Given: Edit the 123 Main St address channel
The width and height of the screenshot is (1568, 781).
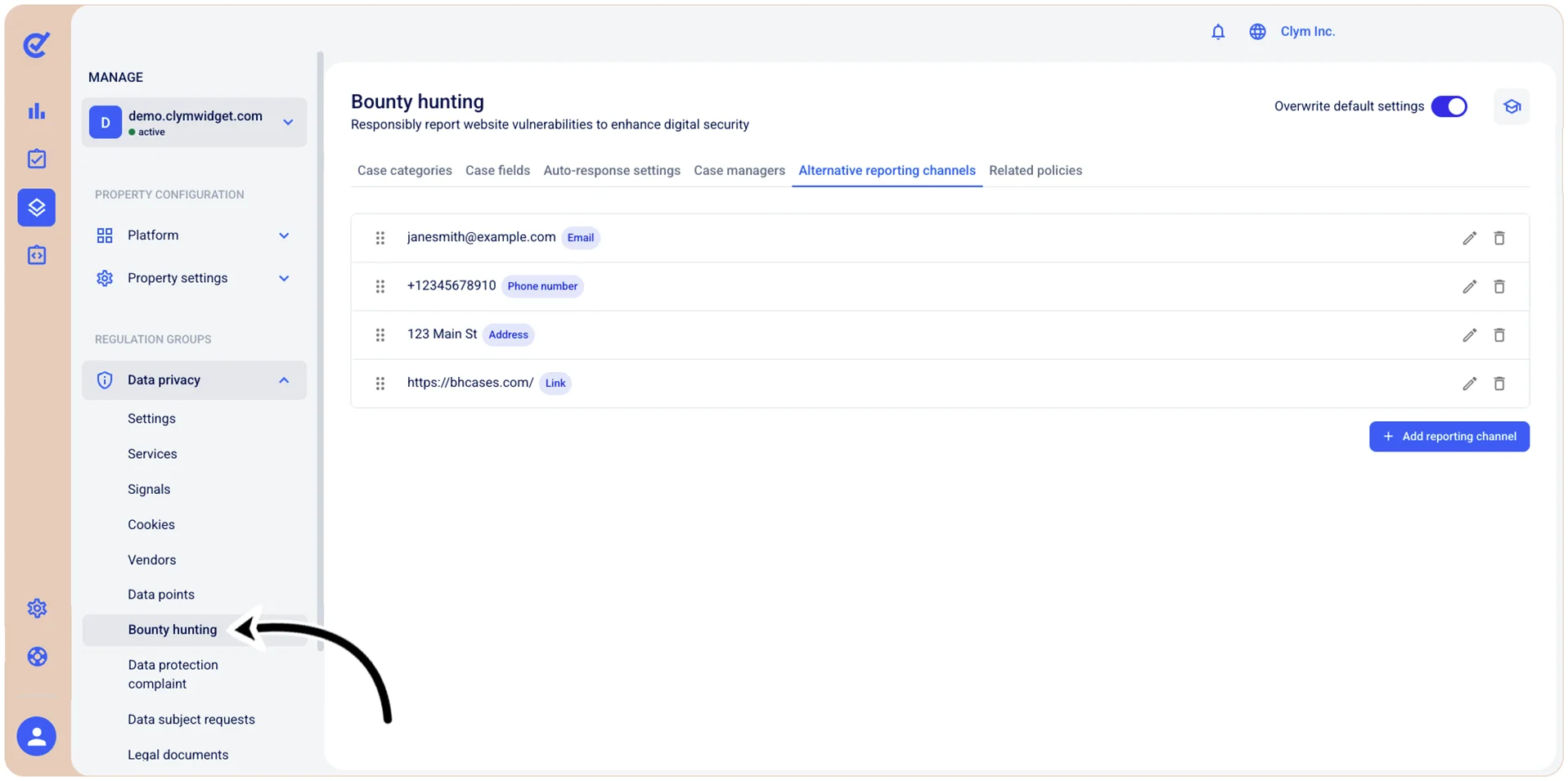Looking at the screenshot, I should [1469, 334].
